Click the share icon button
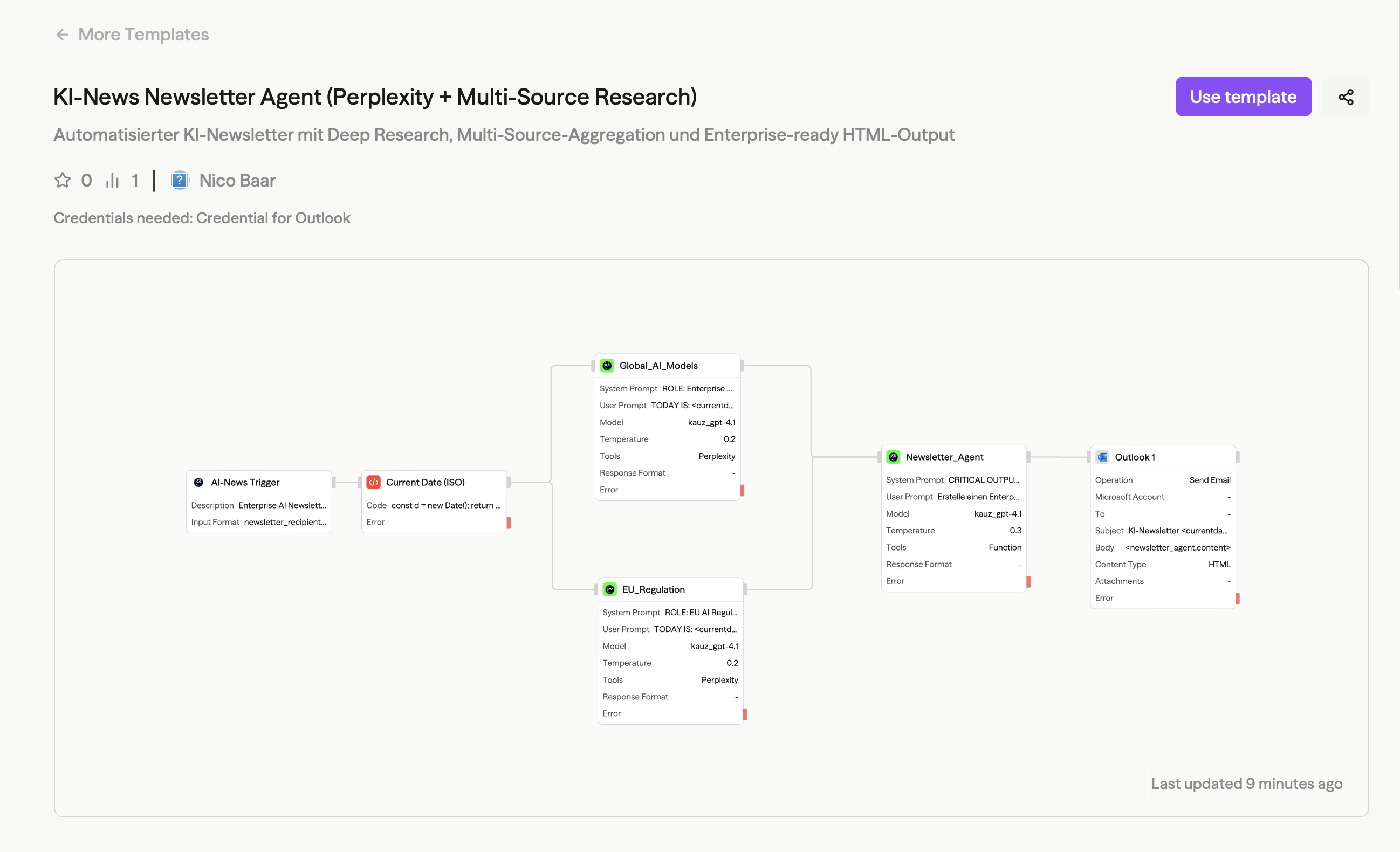 1346,97
